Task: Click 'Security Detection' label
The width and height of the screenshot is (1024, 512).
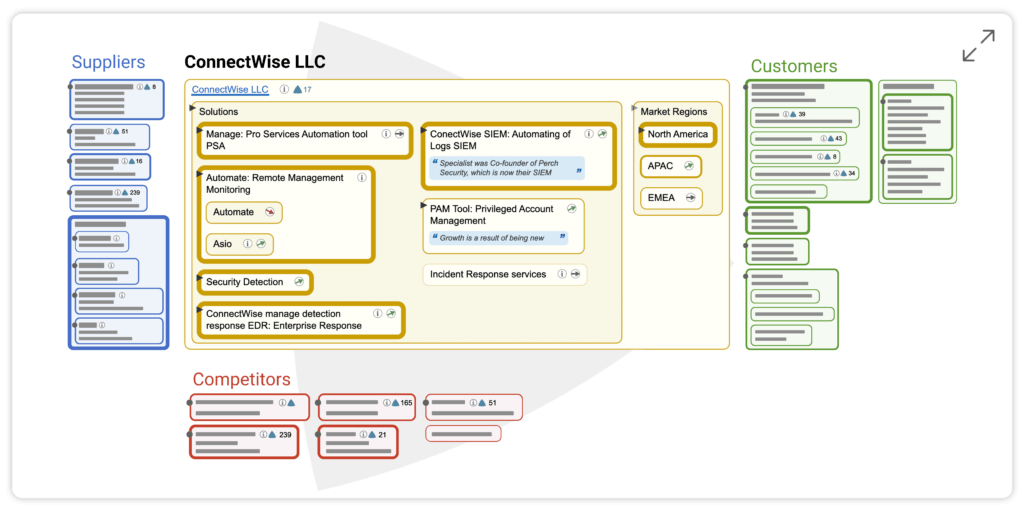Action: [x=245, y=282]
